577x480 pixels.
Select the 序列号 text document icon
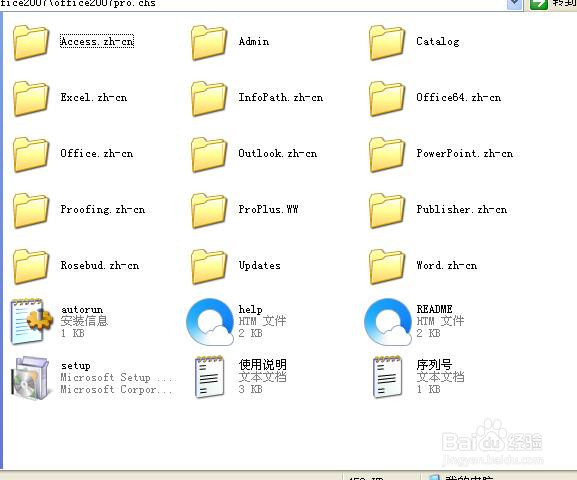point(387,377)
